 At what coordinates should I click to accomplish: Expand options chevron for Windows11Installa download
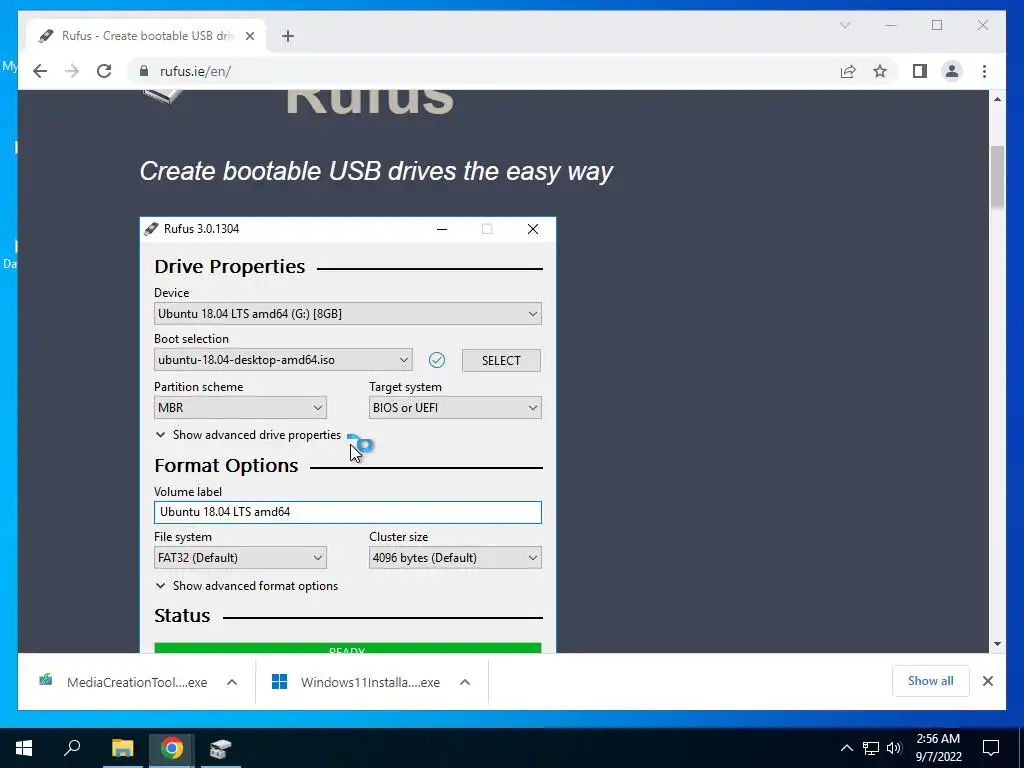[465, 682]
